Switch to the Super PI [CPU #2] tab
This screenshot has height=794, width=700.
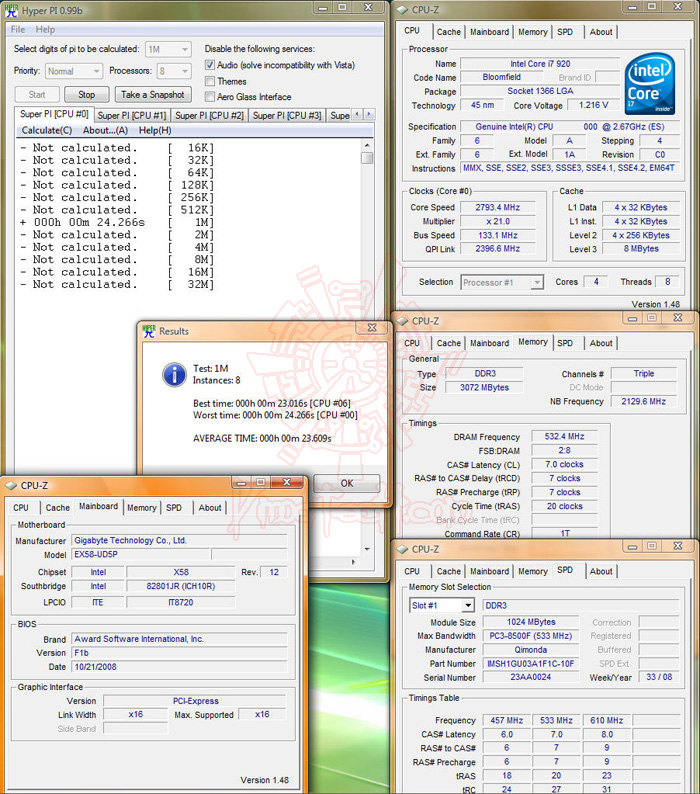point(209,115)
